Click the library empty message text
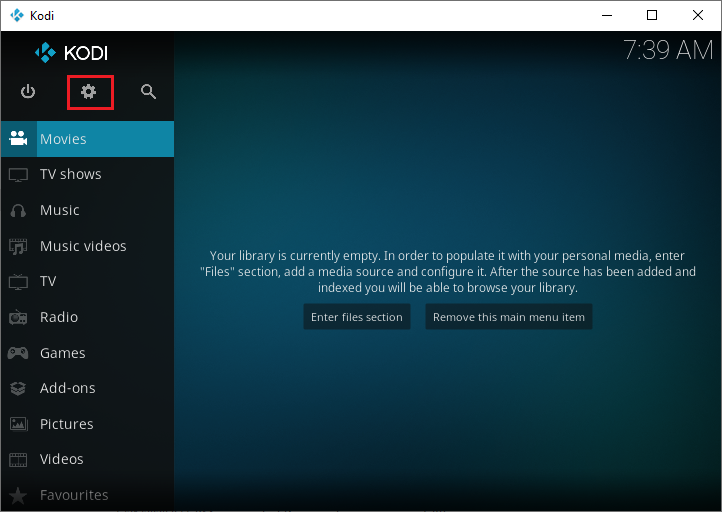Image resolution: width=722 pixels, height=512 pixels. pos(448,272)
